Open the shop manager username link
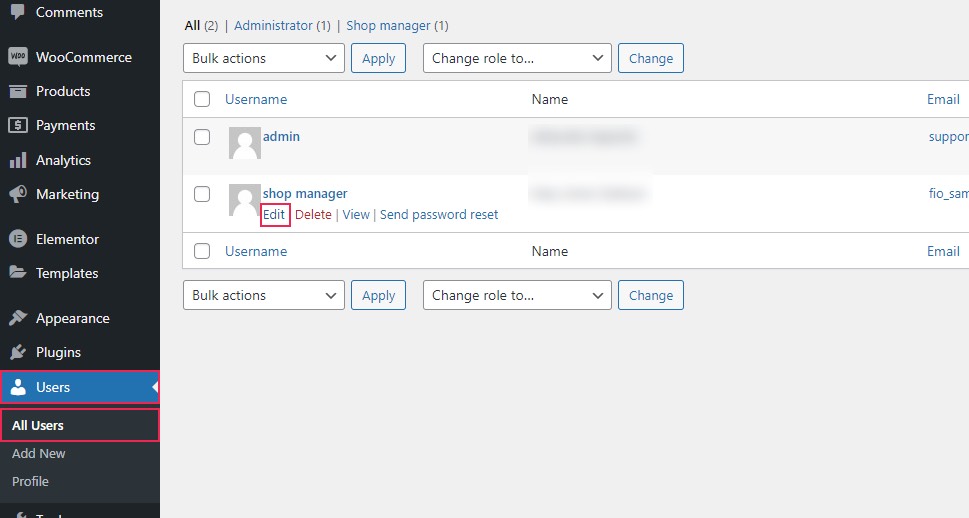Screen dimensions: 969x518 coord(305,193)
